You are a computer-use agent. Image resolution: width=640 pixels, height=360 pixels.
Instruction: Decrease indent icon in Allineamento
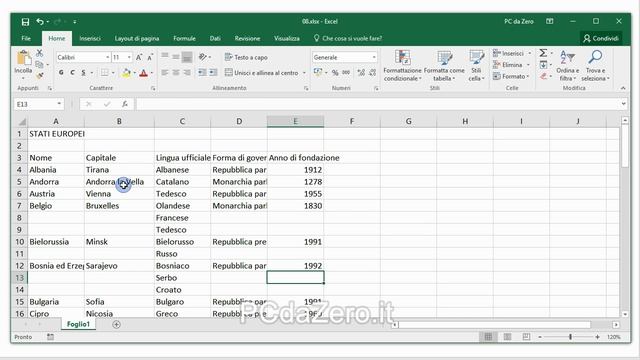(x=202, y=73)
